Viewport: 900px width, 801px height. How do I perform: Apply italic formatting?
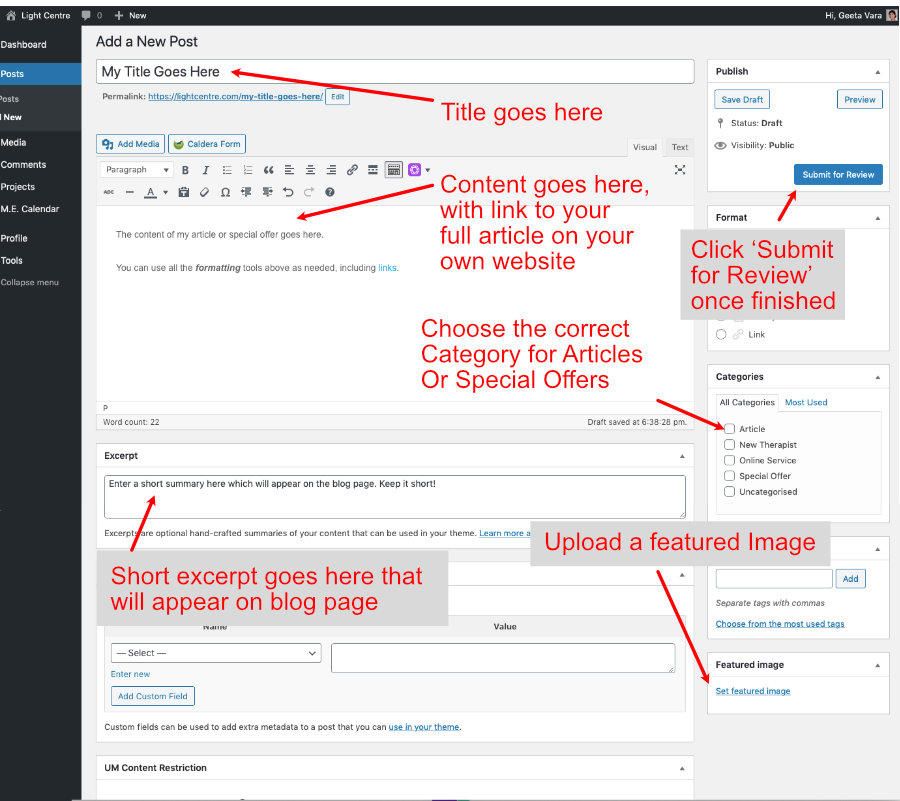pos(206,170)
